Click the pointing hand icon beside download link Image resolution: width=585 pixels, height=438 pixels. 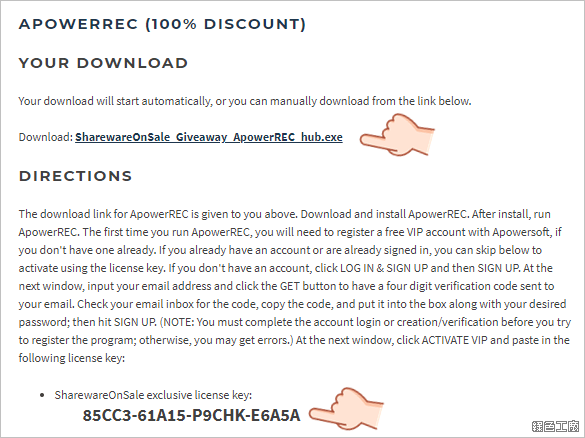pyautogui.click(x=397, y=135)
